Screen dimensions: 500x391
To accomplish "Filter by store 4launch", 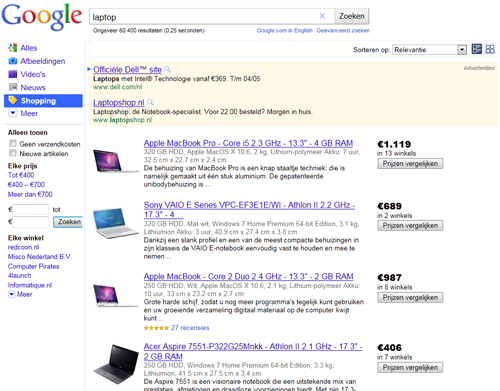I will (20, 276).
